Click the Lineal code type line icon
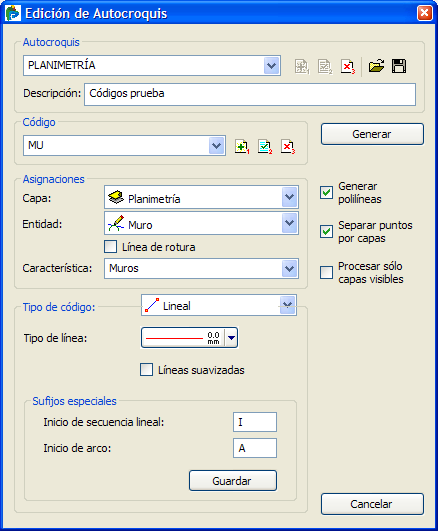The height and width of the screenshot is (531, 438). coord(152,305)
